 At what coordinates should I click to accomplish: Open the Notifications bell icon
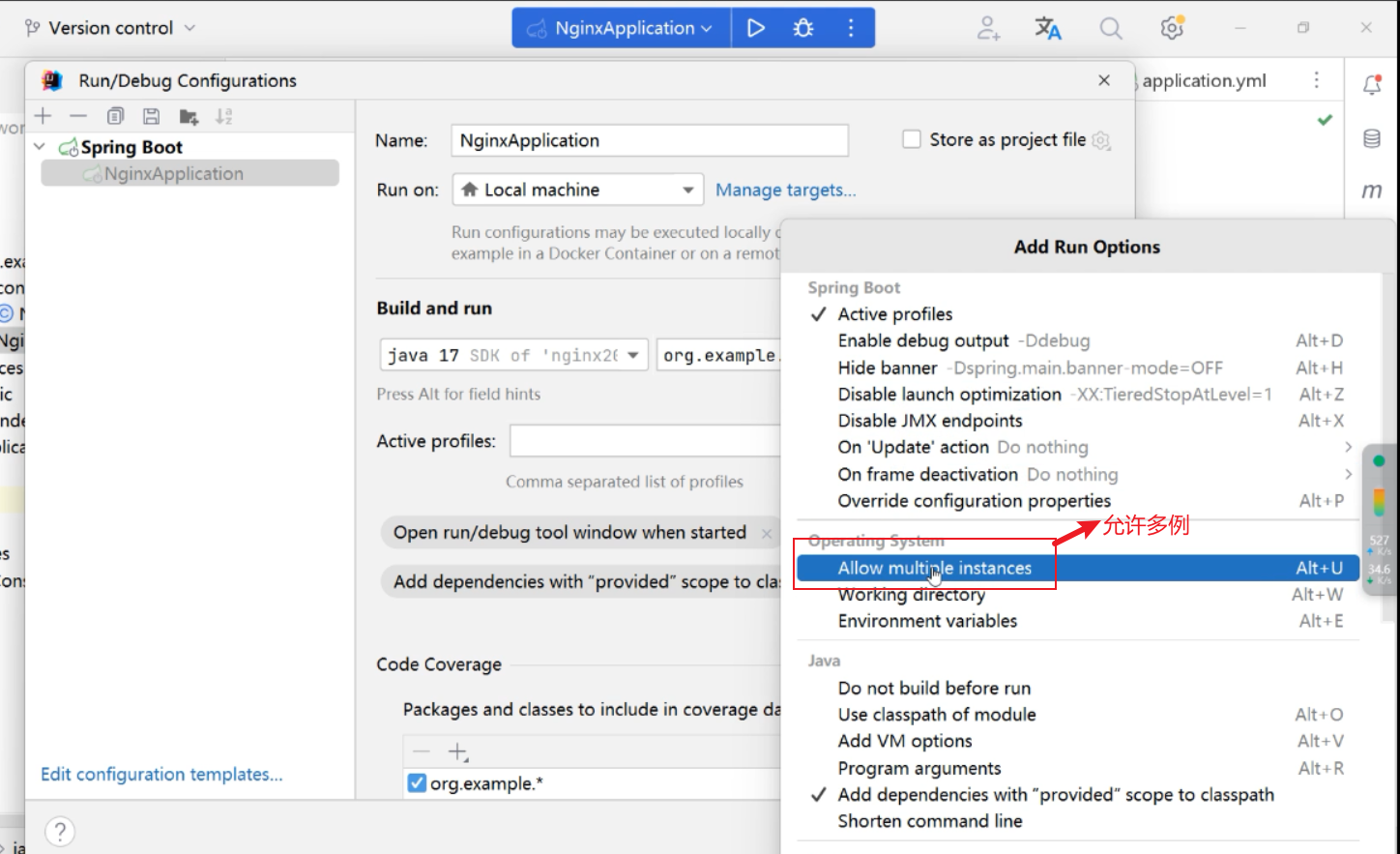(x=1372, y=84)
